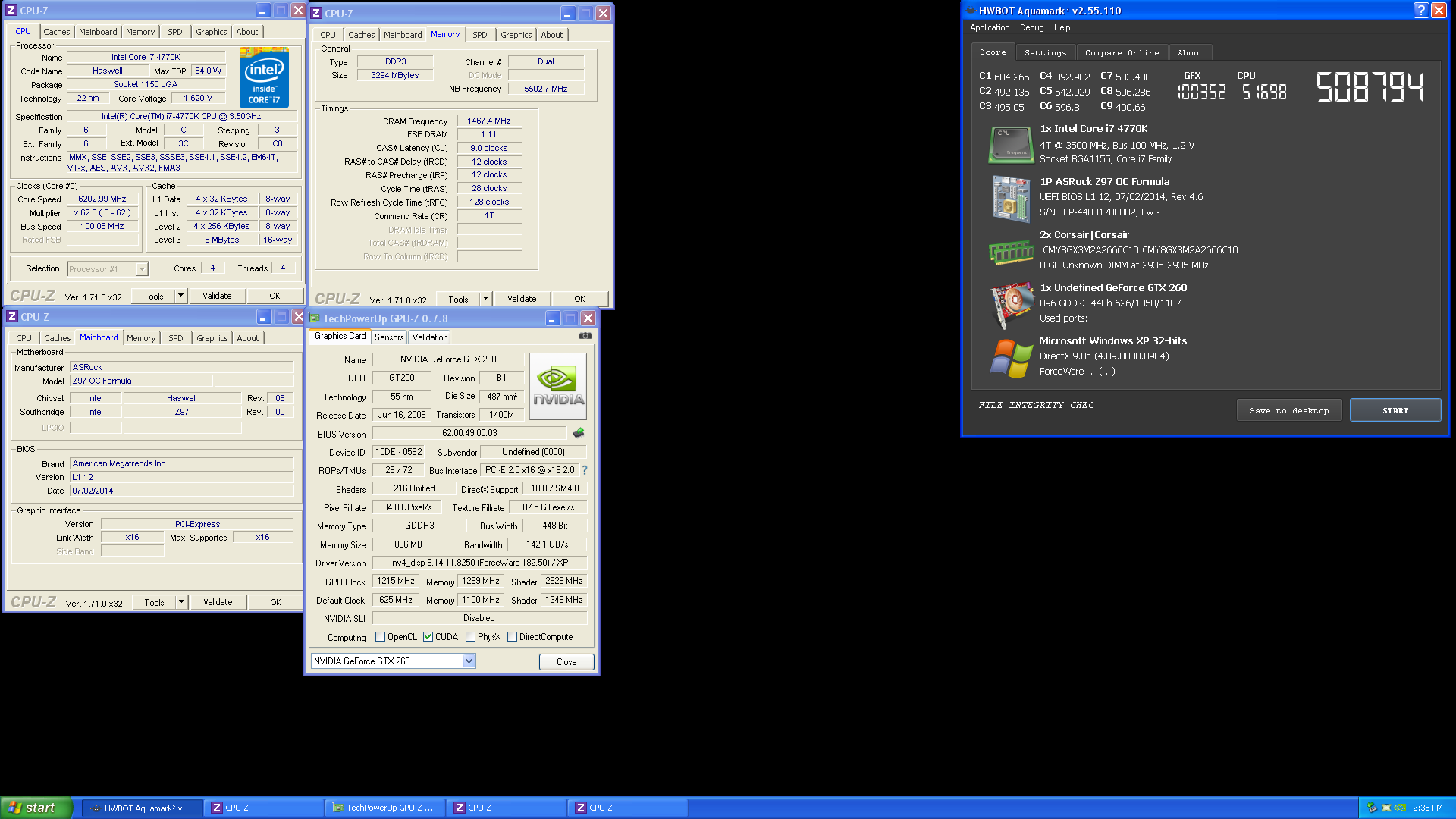This screenshot has width=1456, height=819.
Task: Open the Processor #1 selection dropdown
Action: [x=142, y=269]
